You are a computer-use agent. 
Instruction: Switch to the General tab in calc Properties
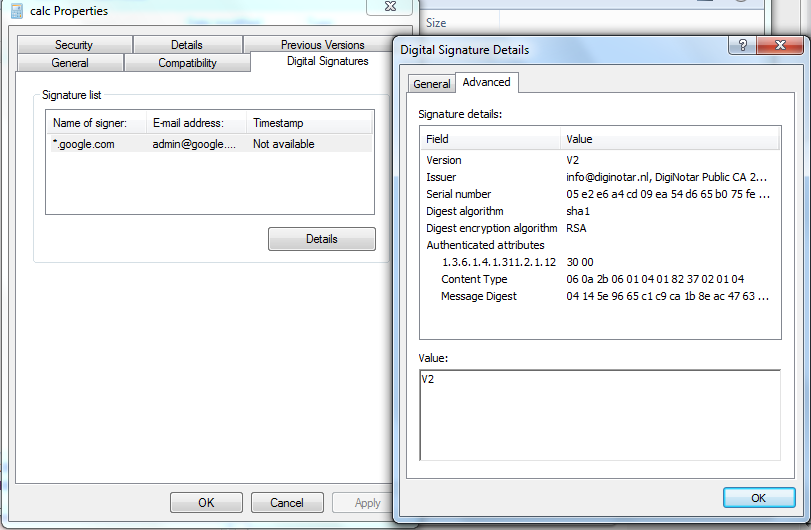70,63
